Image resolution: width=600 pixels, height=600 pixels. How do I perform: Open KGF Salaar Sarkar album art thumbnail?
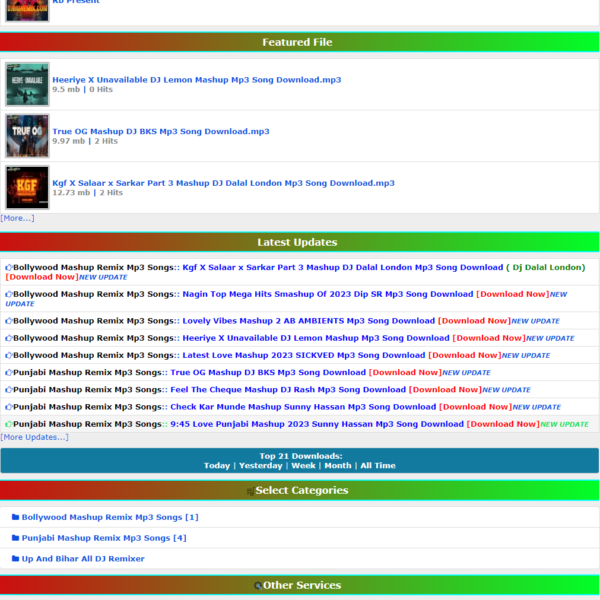(x=27, y=188)
